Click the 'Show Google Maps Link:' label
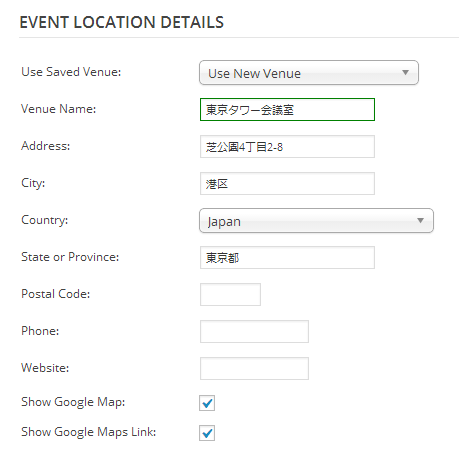The width and height of the screenshot is (459, 455). (89, 432)
